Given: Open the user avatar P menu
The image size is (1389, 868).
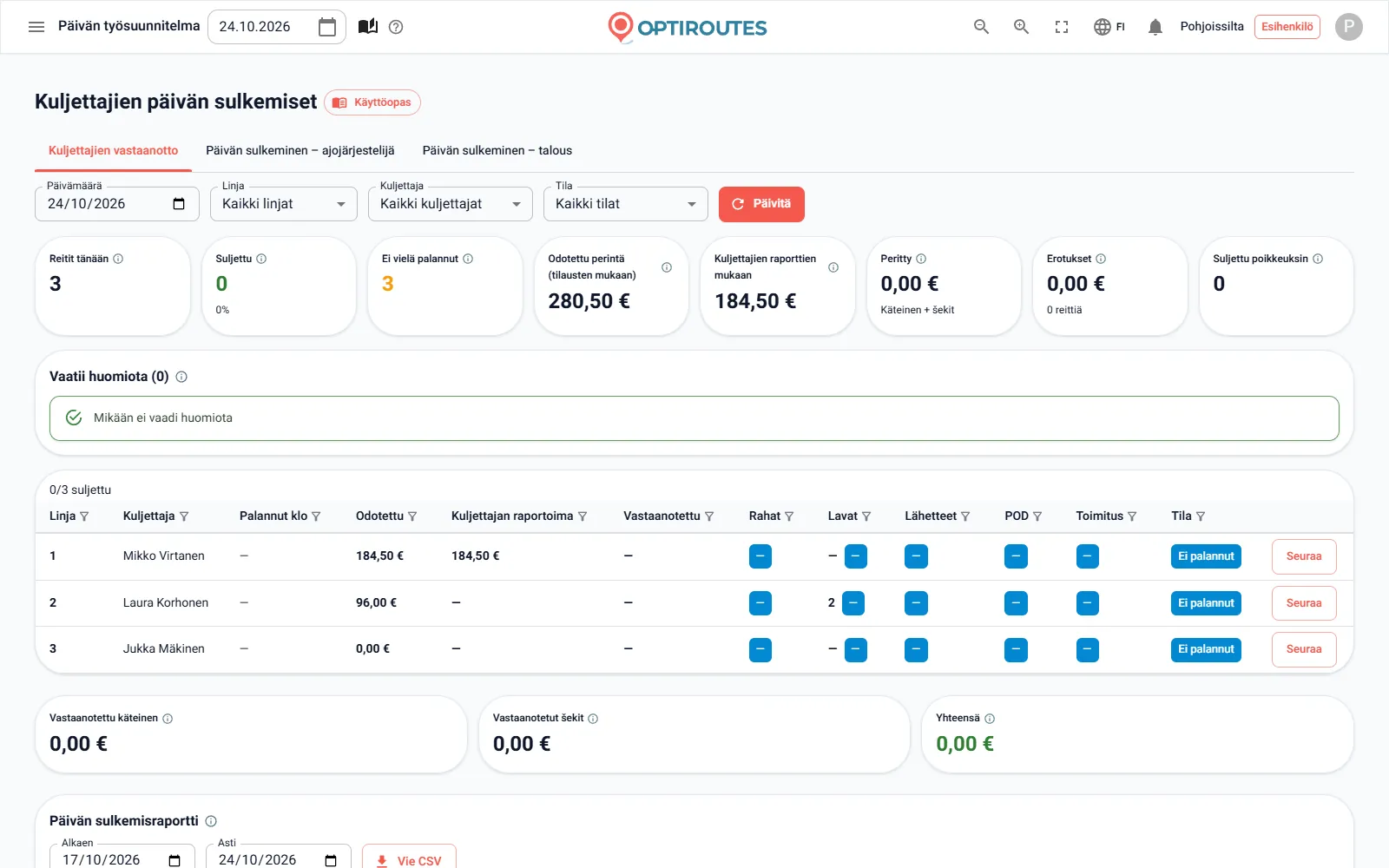Looking at the screenshot, I should coord(1348,27).
